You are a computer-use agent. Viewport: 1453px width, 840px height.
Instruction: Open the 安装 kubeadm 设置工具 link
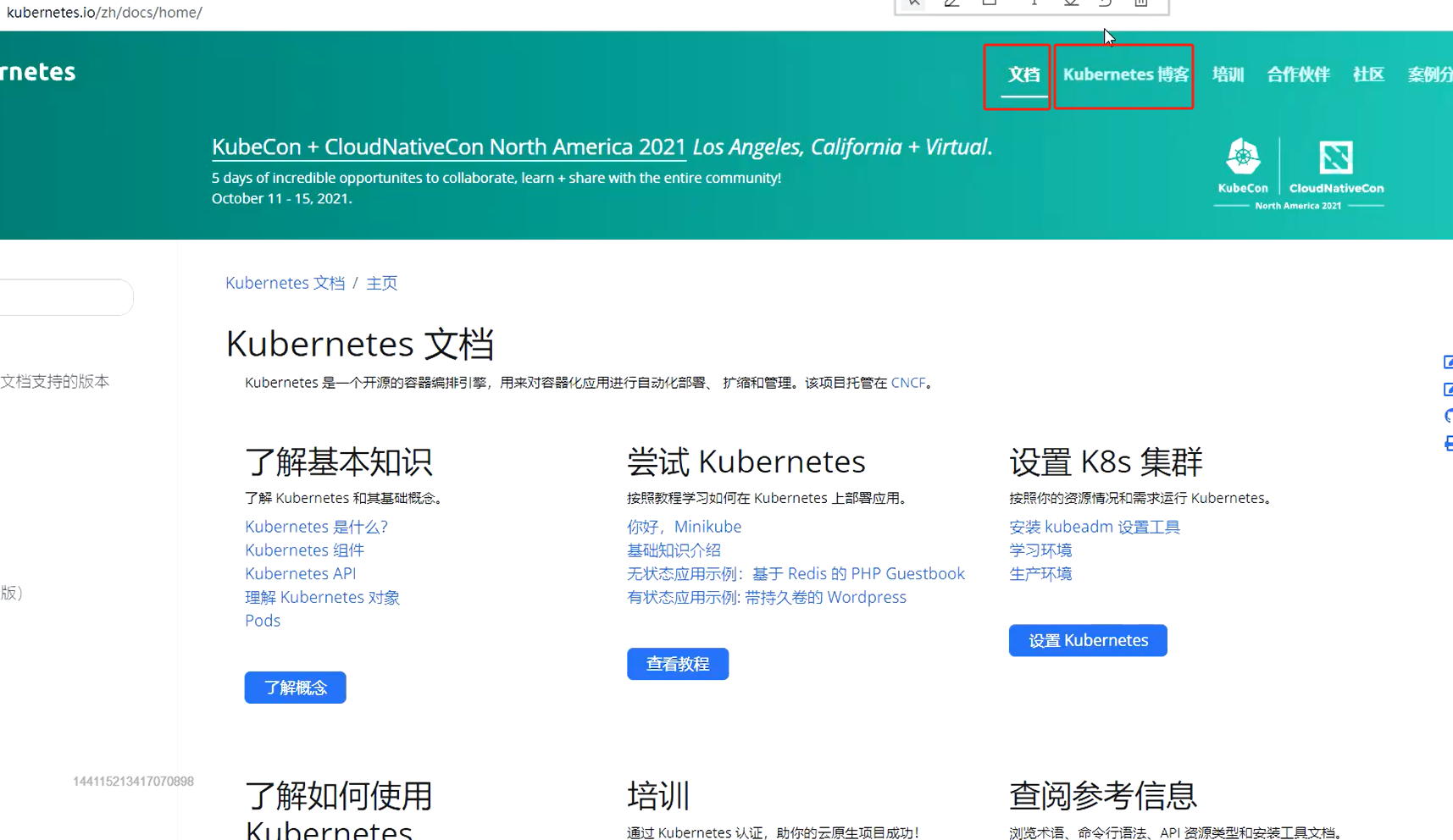[x=1094, y=527]
